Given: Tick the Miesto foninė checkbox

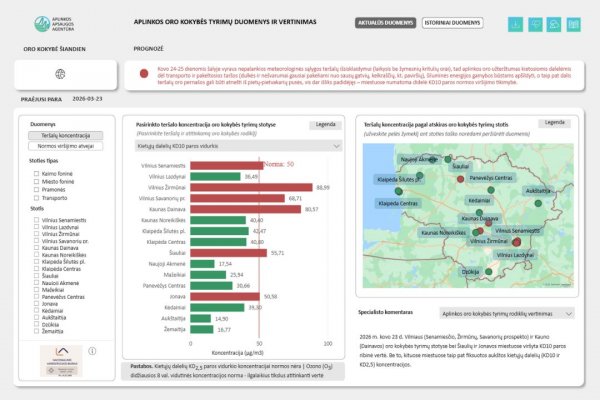Looking at the screenshot, I should 36,181.
